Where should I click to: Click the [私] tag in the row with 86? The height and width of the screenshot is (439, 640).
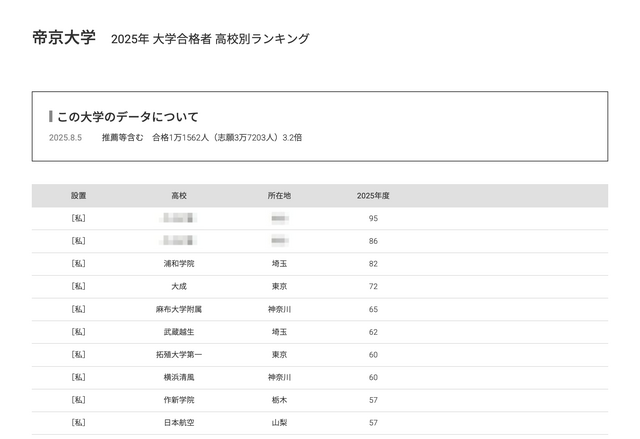(x=78, y=241)
